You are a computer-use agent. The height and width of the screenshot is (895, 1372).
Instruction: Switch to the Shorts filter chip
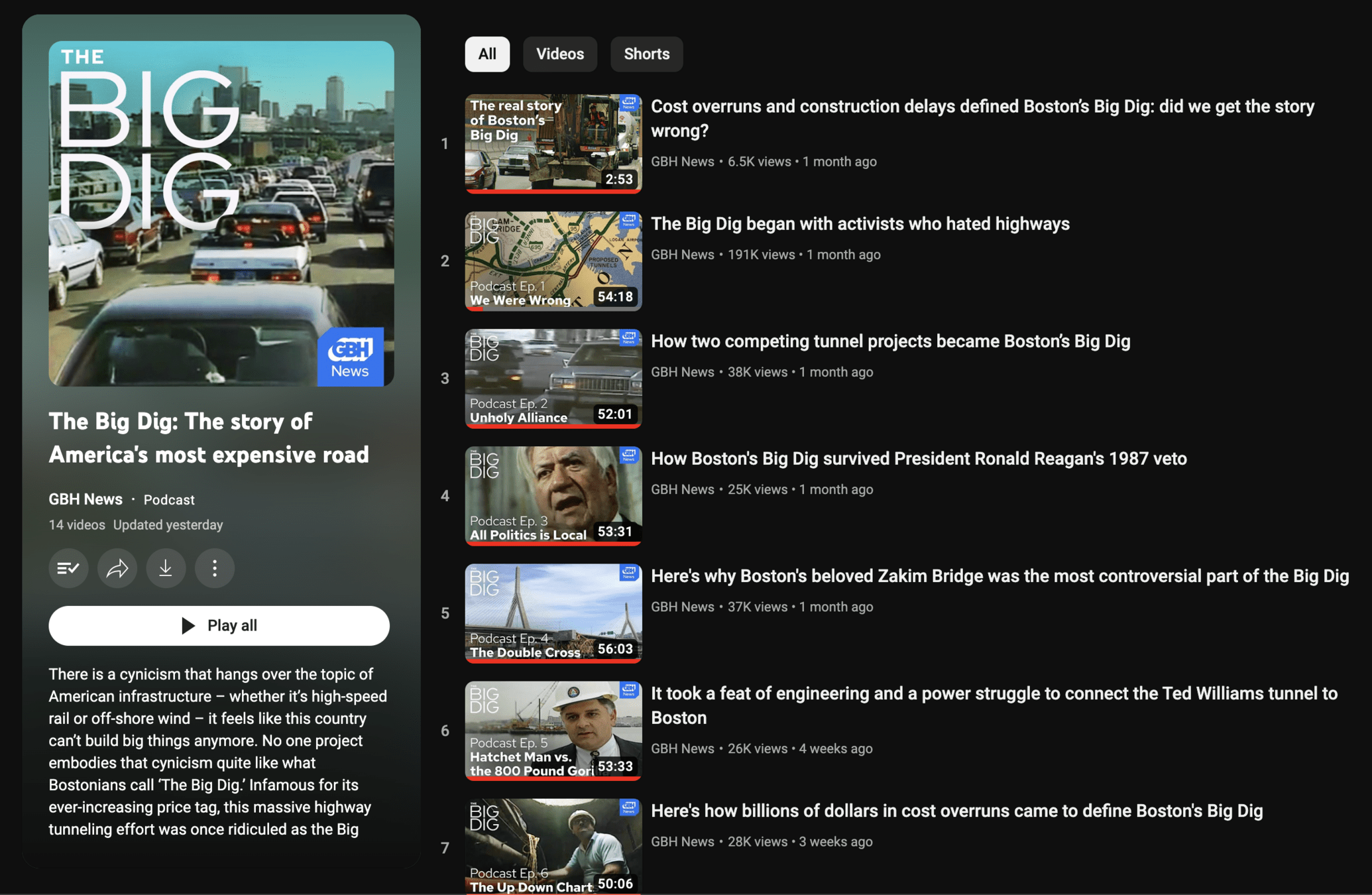click(x=646, y=54)
